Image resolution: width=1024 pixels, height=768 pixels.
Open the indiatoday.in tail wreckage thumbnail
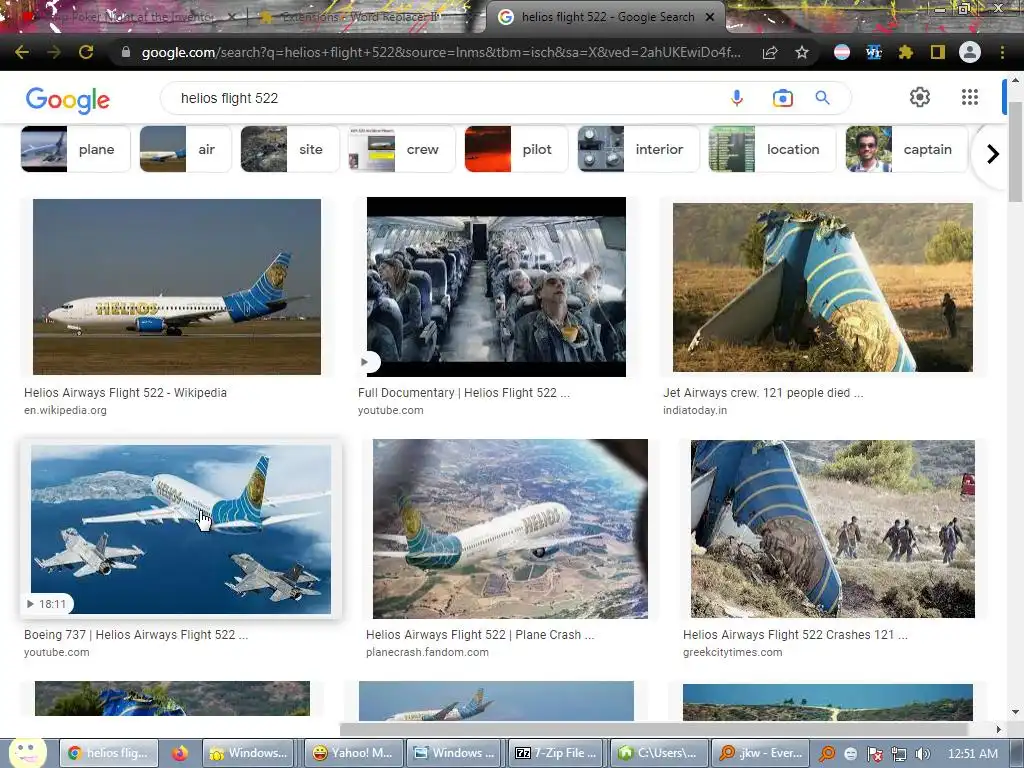tap(823, 287)
